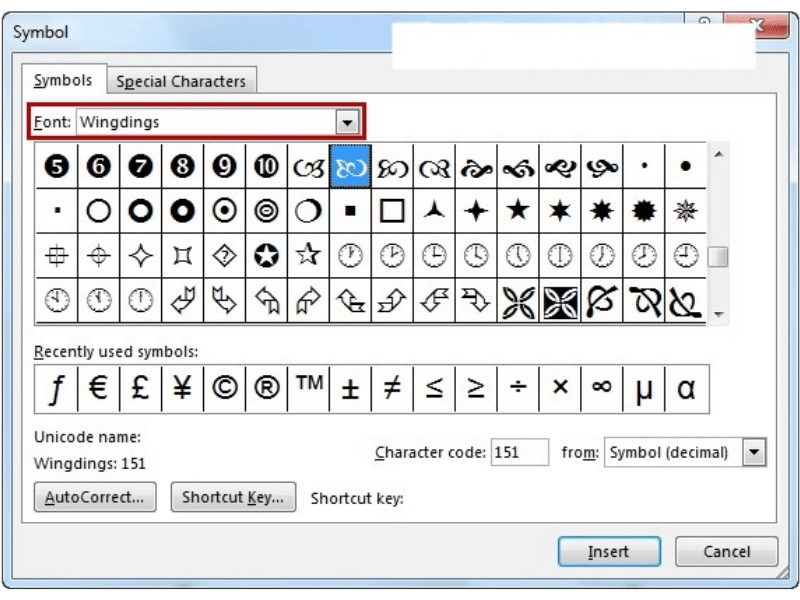Select the four-pointed black star symbol

[x=476, y=211]
